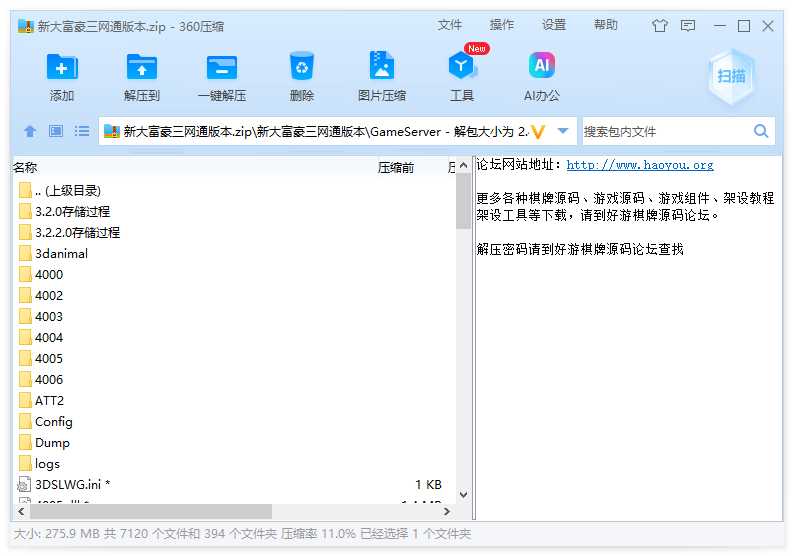794x556 pixels.
Task: Click the 扫描 (Scan) hexagon button
Action: 731,76
